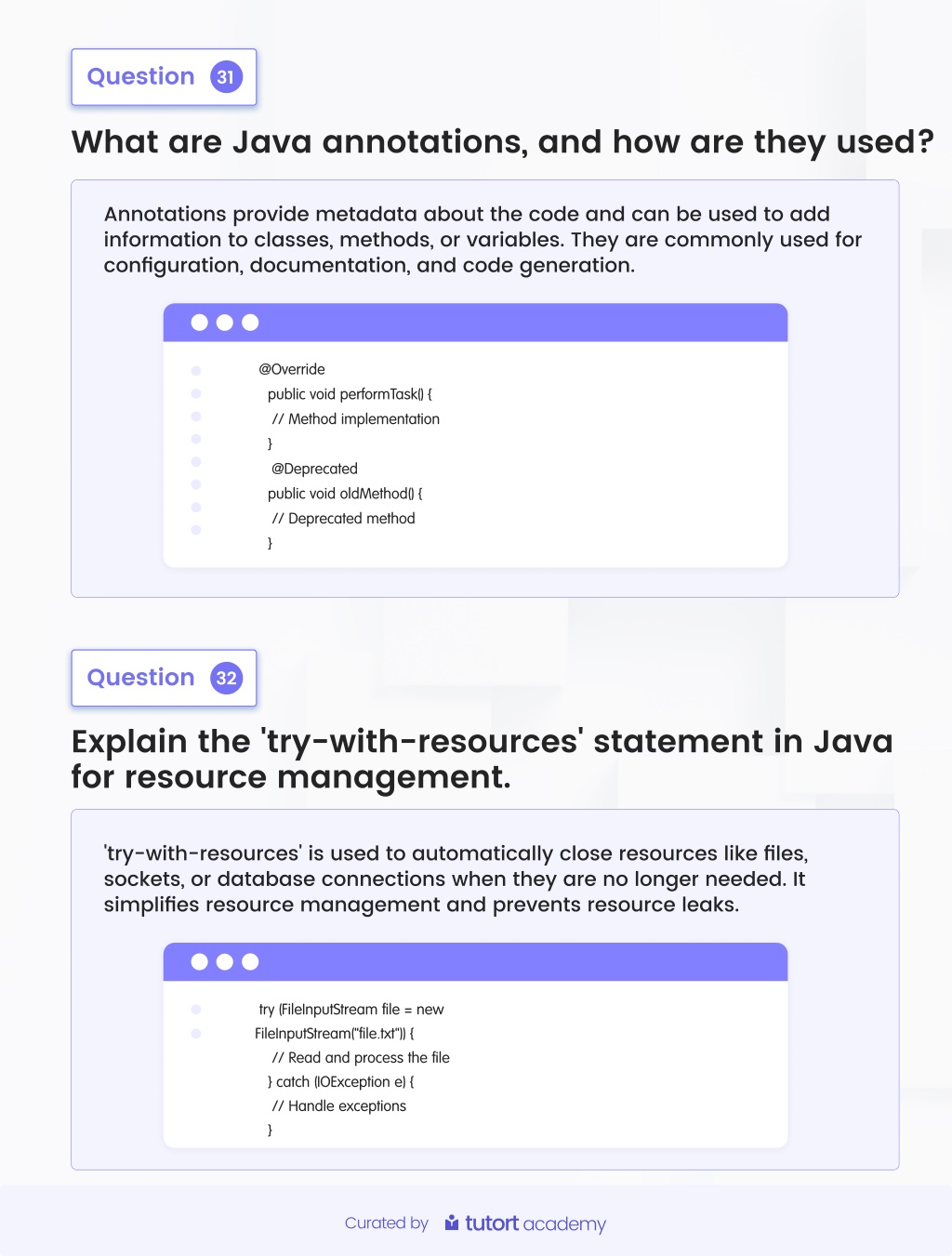Click middle white dot in try-with-resources code window
The height and width of the screenshot is (1256, 952).
tap(225, 962)
